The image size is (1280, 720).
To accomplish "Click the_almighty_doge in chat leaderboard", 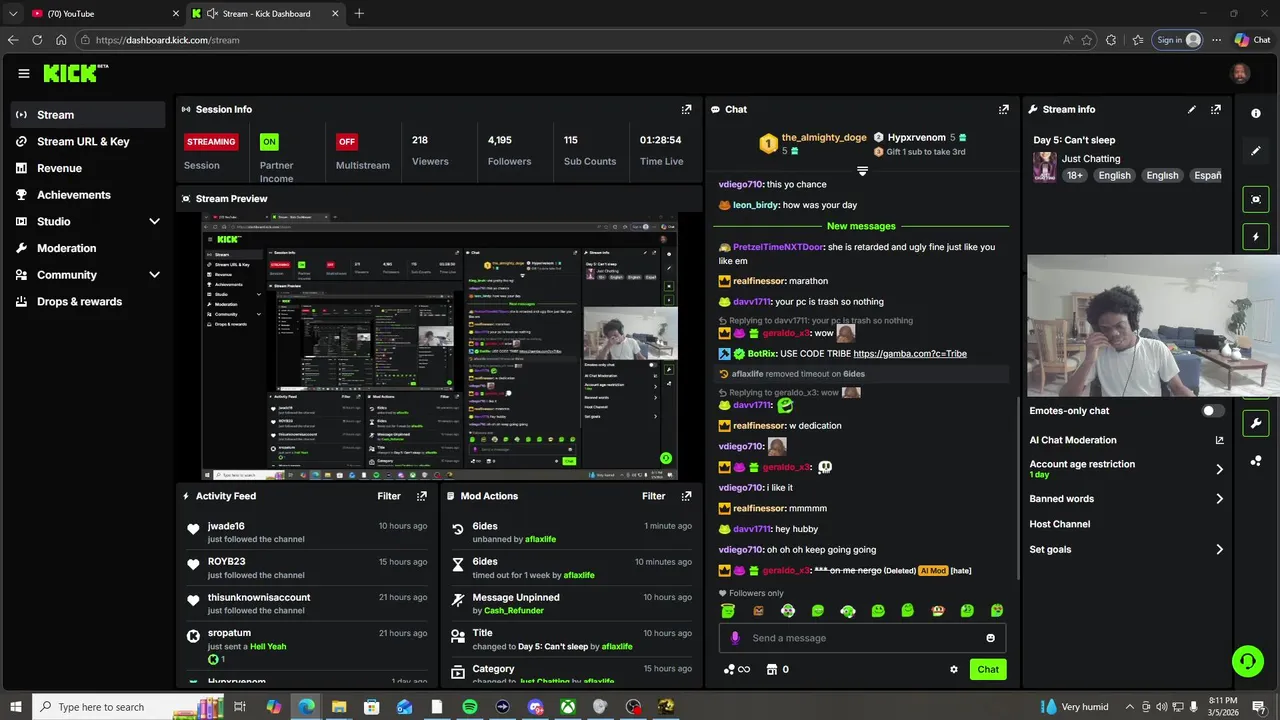I will 824,137.
